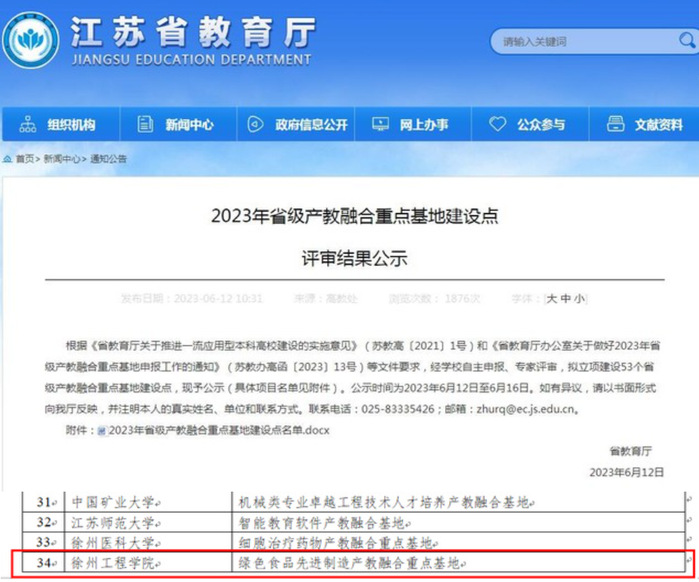Click the 新闻中心 newspaper icon
699x582 pixels.
point(146,125)
